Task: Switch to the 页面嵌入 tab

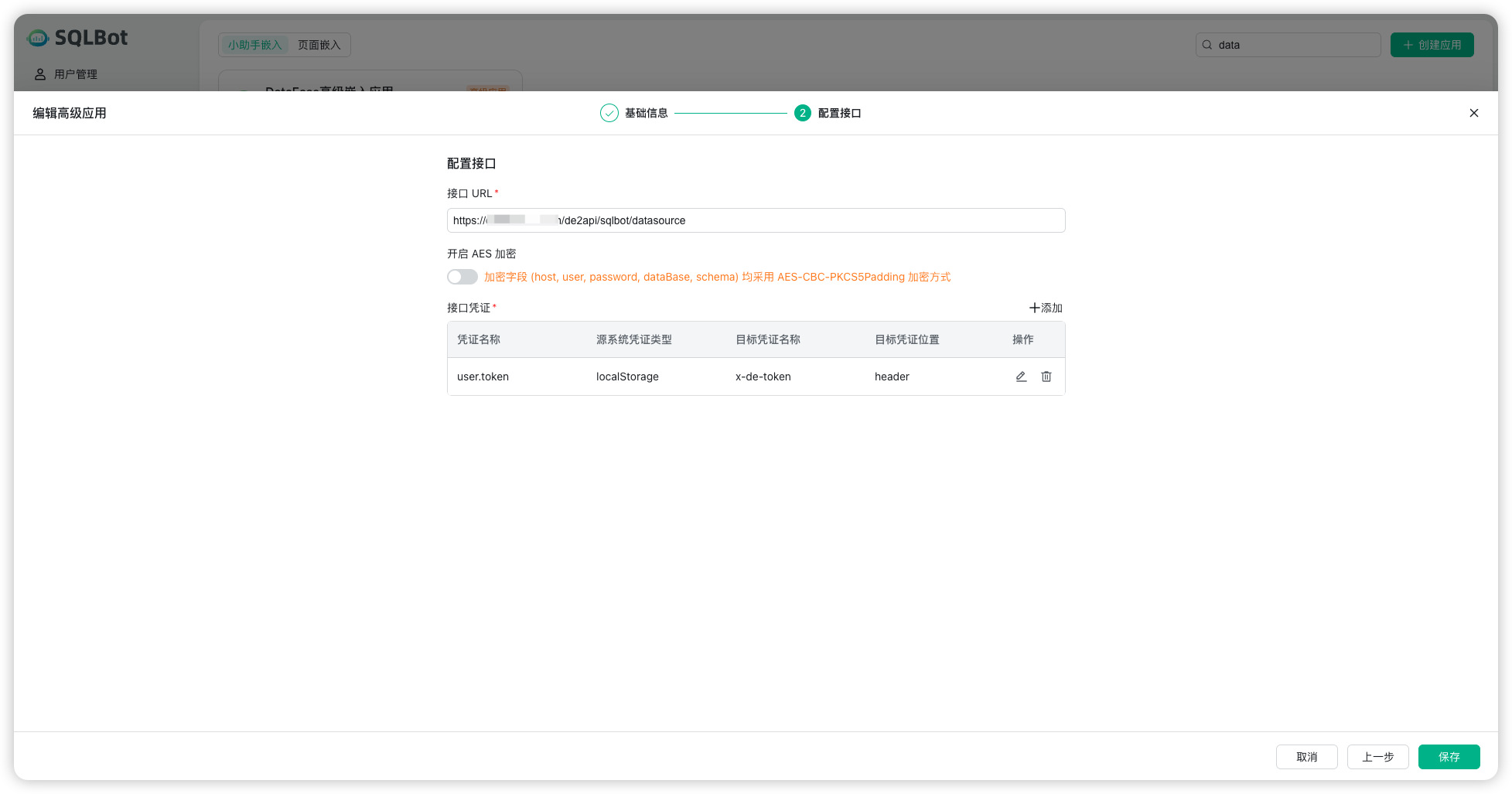Action: 319,45
